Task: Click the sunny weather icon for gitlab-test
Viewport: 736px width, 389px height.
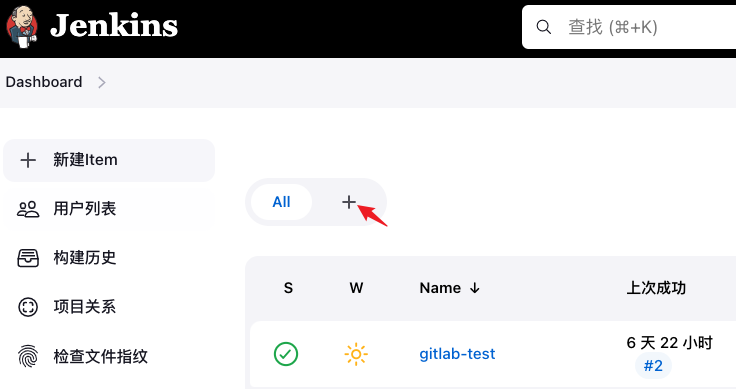Action: click(356, 354)
